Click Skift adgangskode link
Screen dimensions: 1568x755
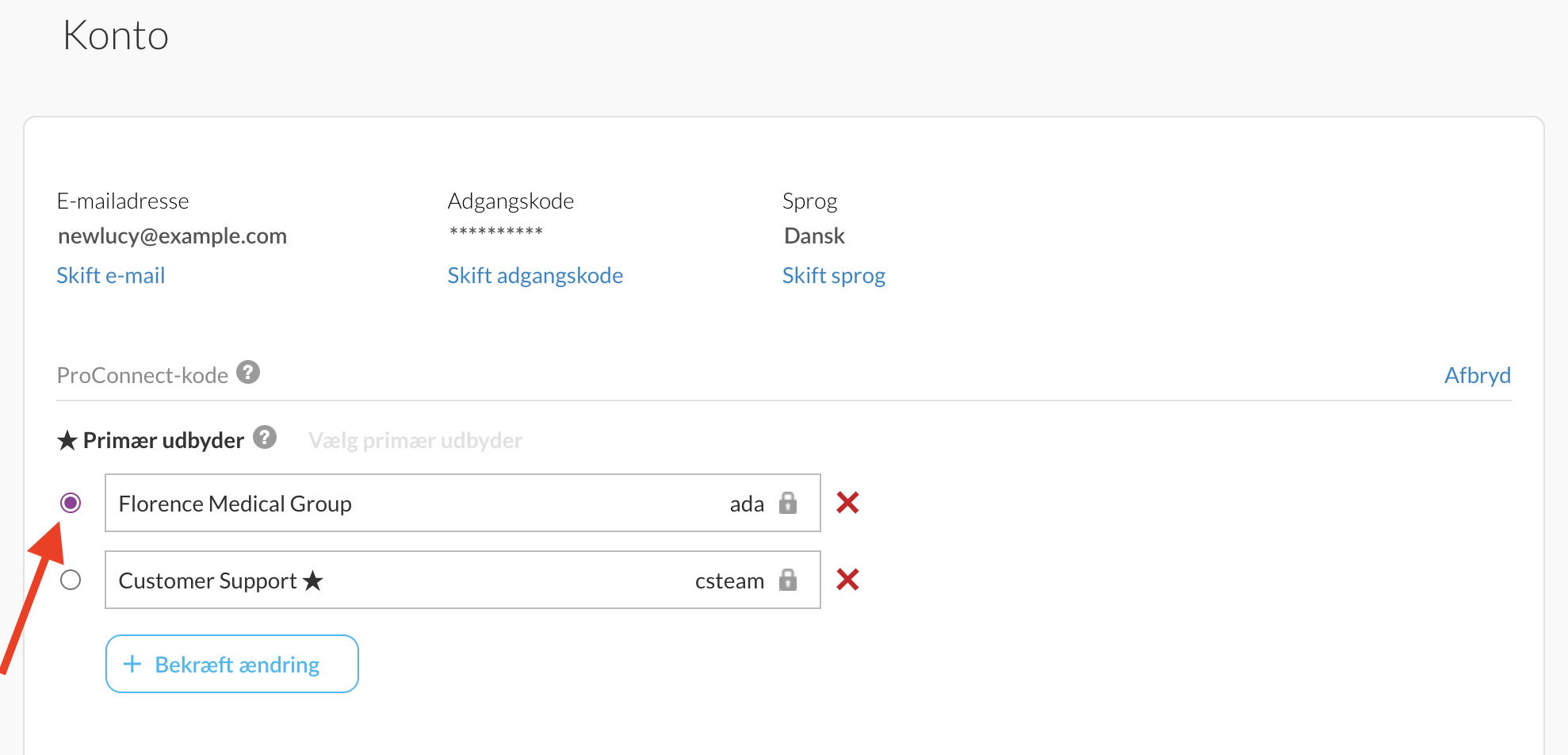point(535,275)
